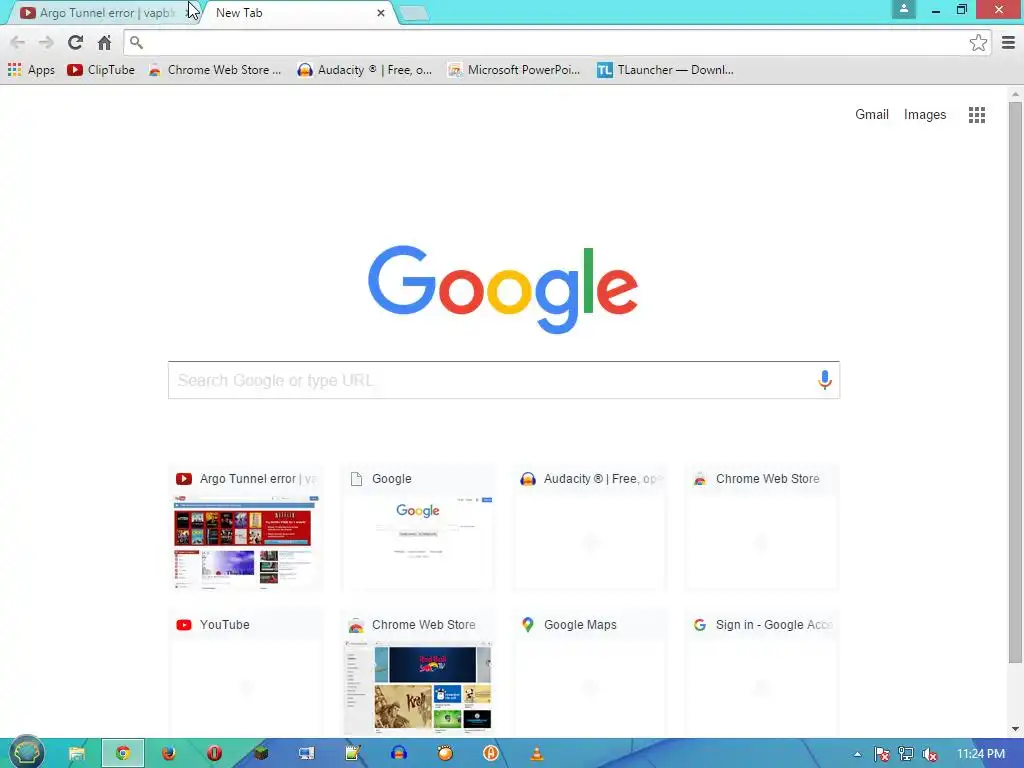Open the Audacity headphones taskbar icon
Image resolution: width=1024 pixels, height=768 pixels.
399,753
